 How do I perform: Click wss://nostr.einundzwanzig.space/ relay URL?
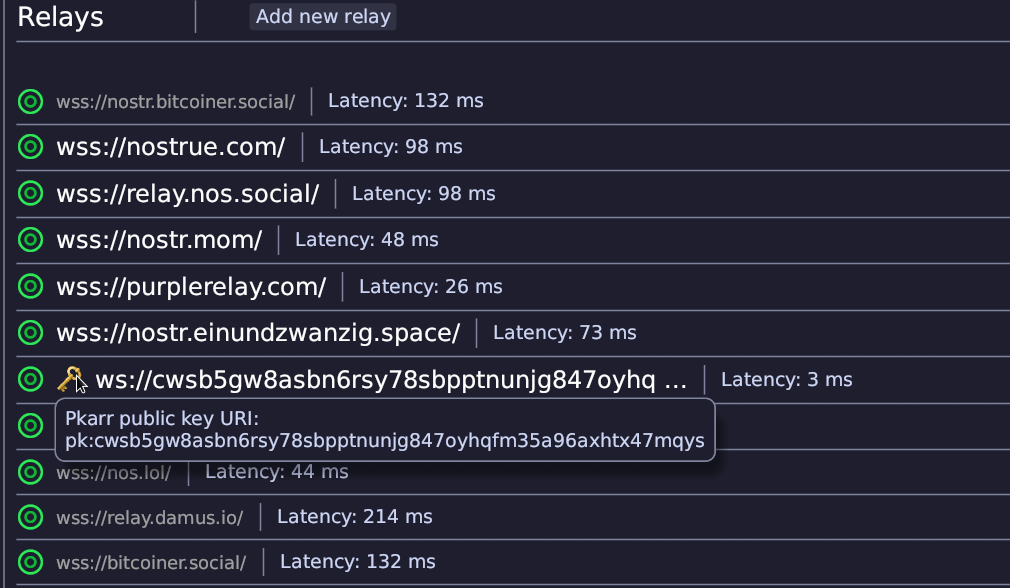click(258, 332)
